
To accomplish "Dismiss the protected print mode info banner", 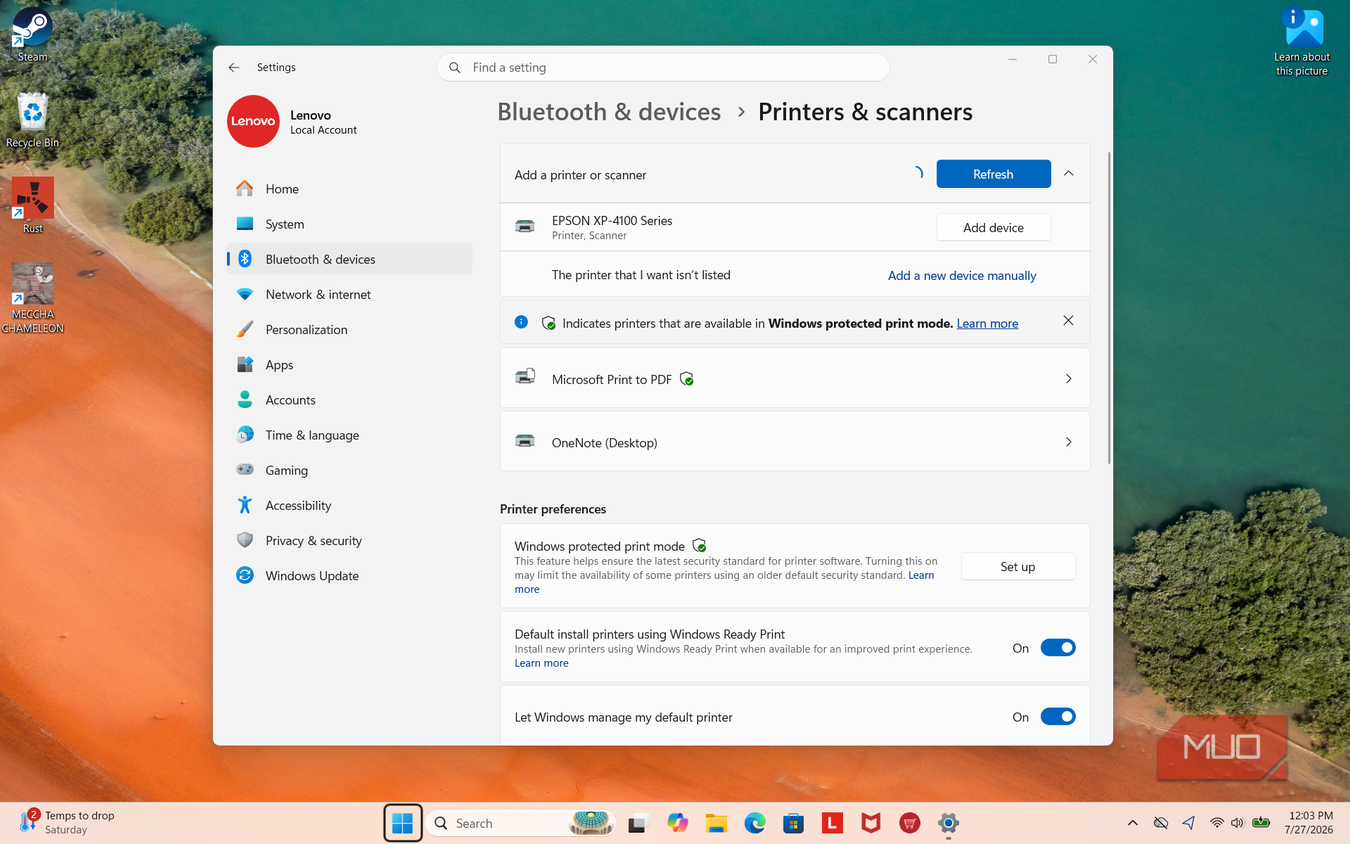I will point(1068,321).
